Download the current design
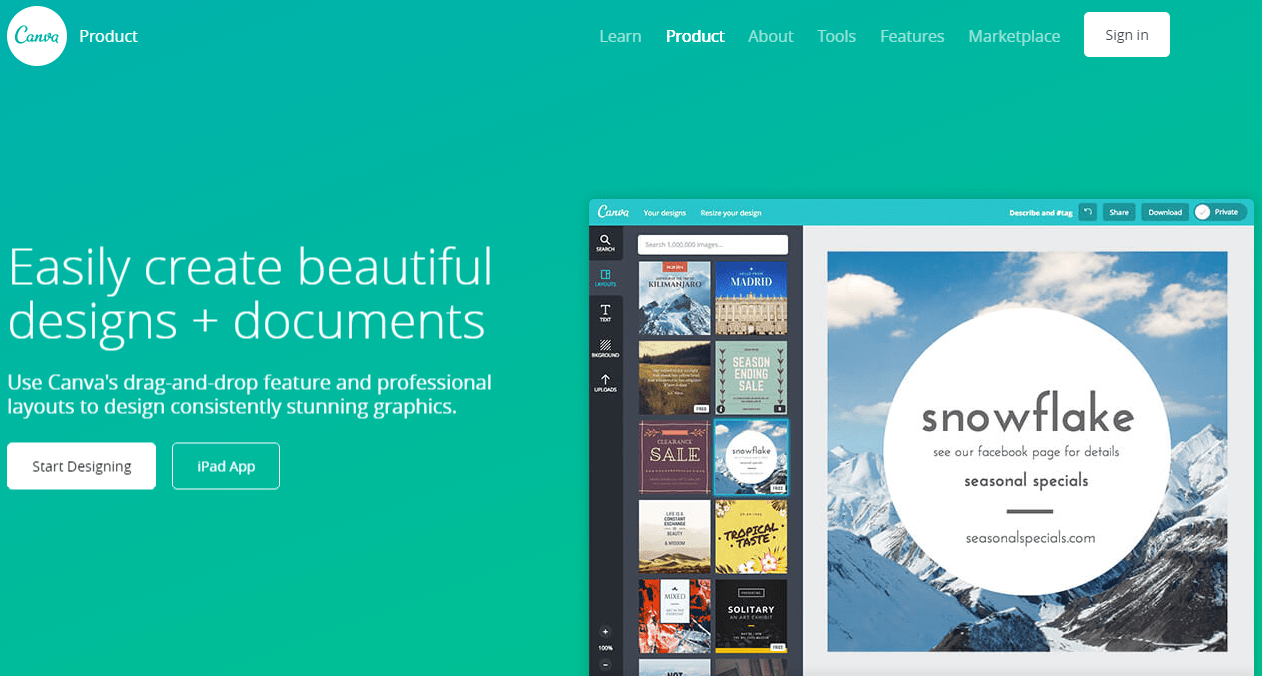Image resolution: width=1262 pixels, height=676 pixels. point(1164,212)
